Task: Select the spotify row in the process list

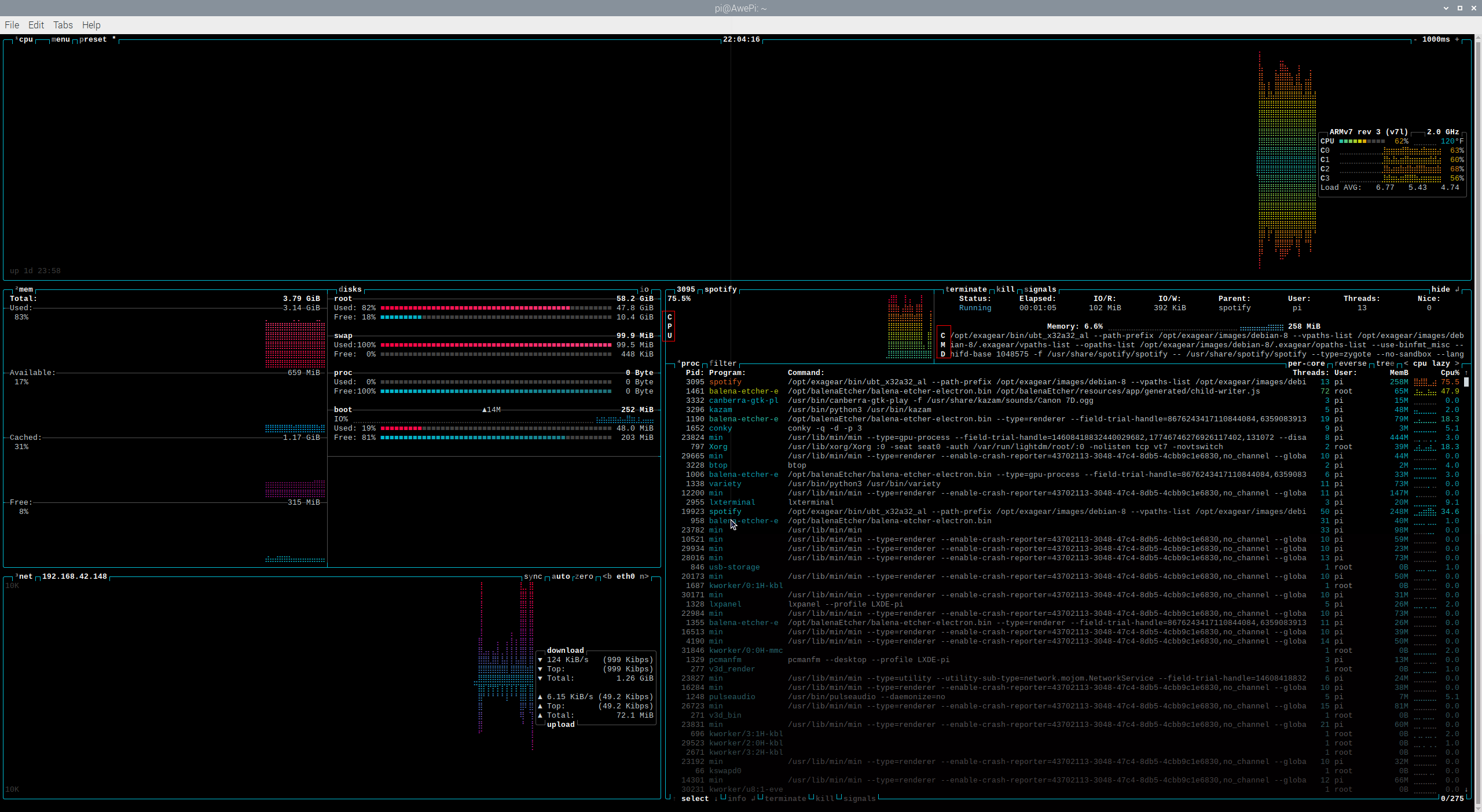Action: [726, 382]
